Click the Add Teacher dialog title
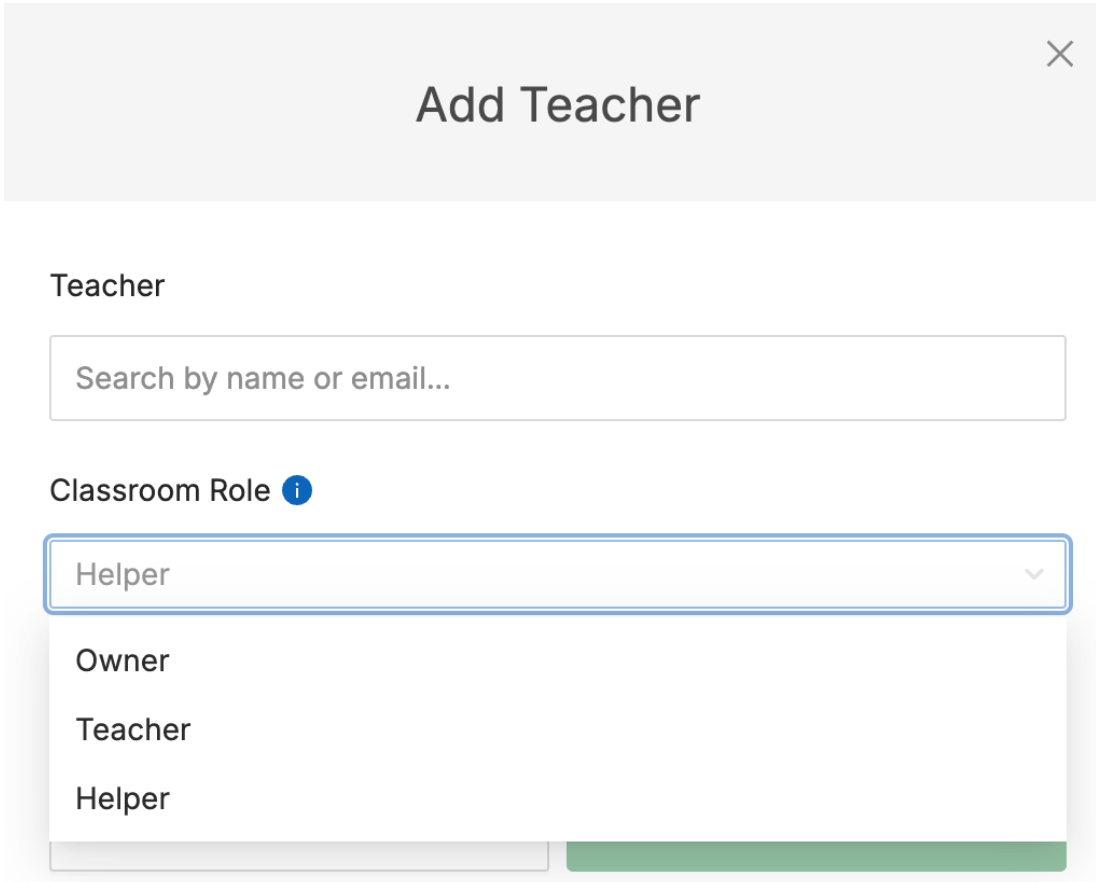The image size is (1096, 882). [560, 104]
